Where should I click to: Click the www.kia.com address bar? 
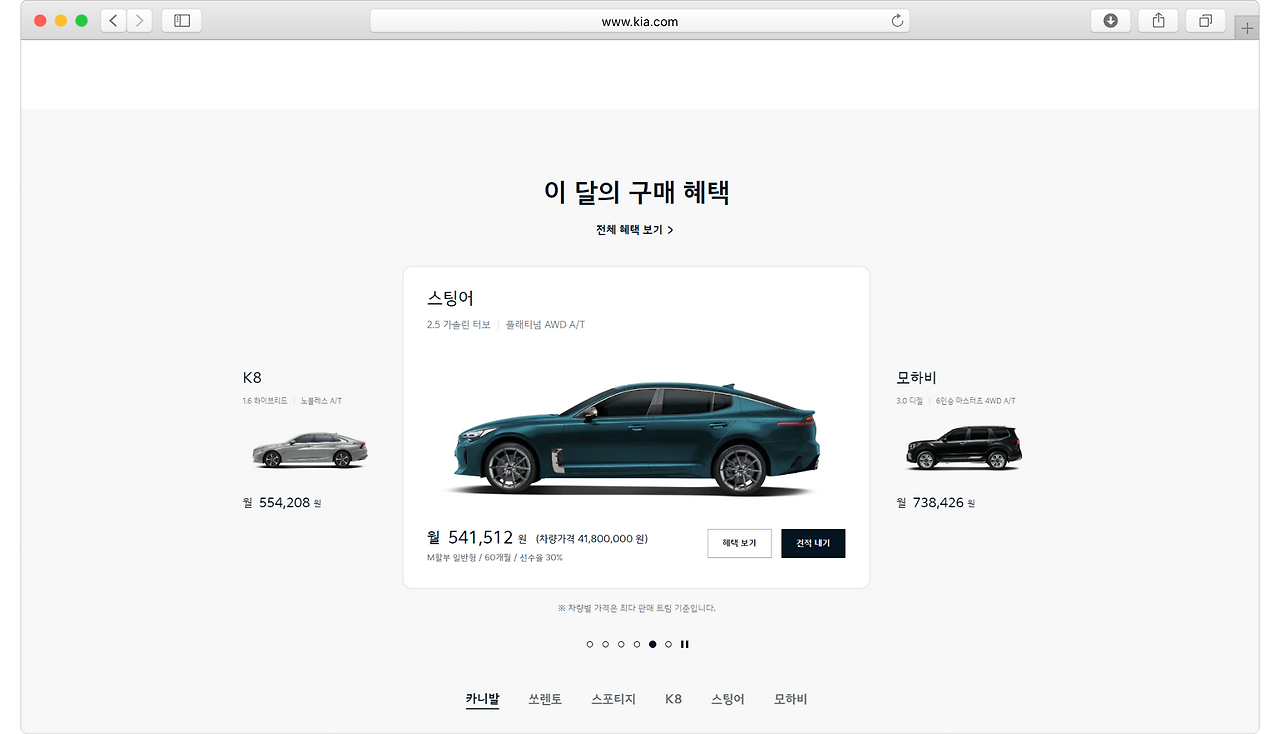(x=640, y=21)
